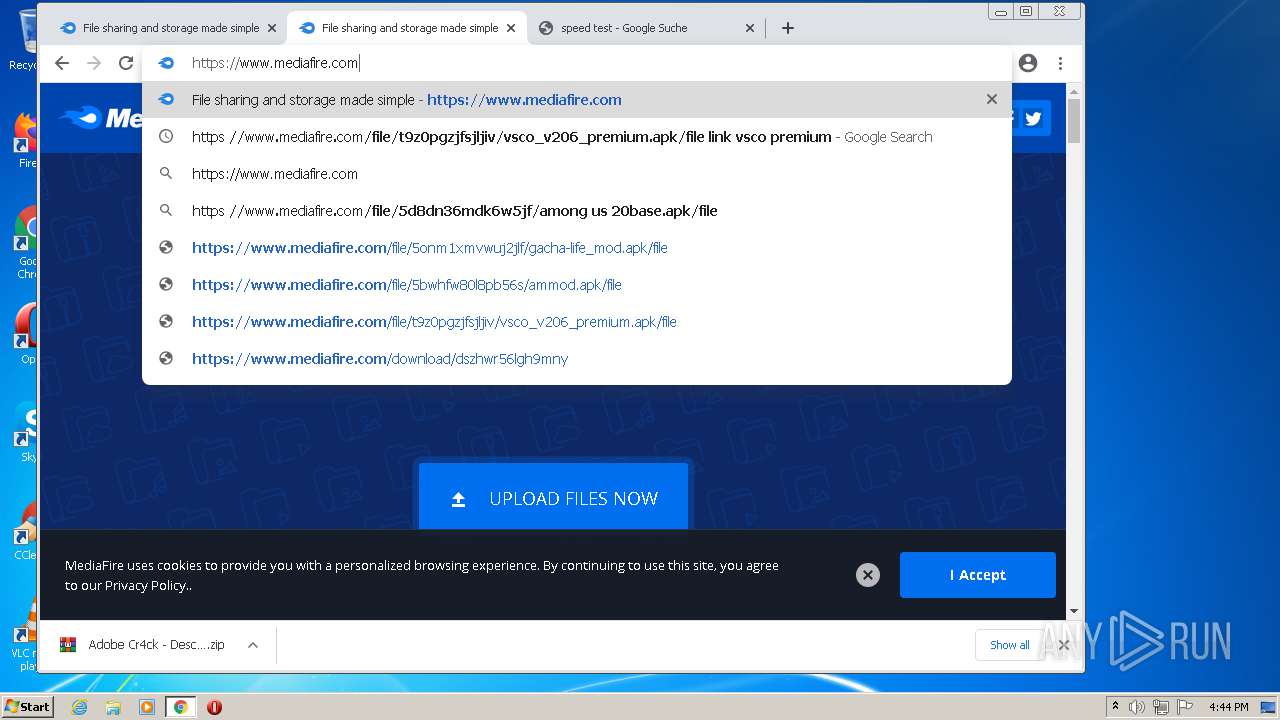Screen dimensions: 1280x720
Task: Click the browser forward arrow
Action: [x=94, y=63]
